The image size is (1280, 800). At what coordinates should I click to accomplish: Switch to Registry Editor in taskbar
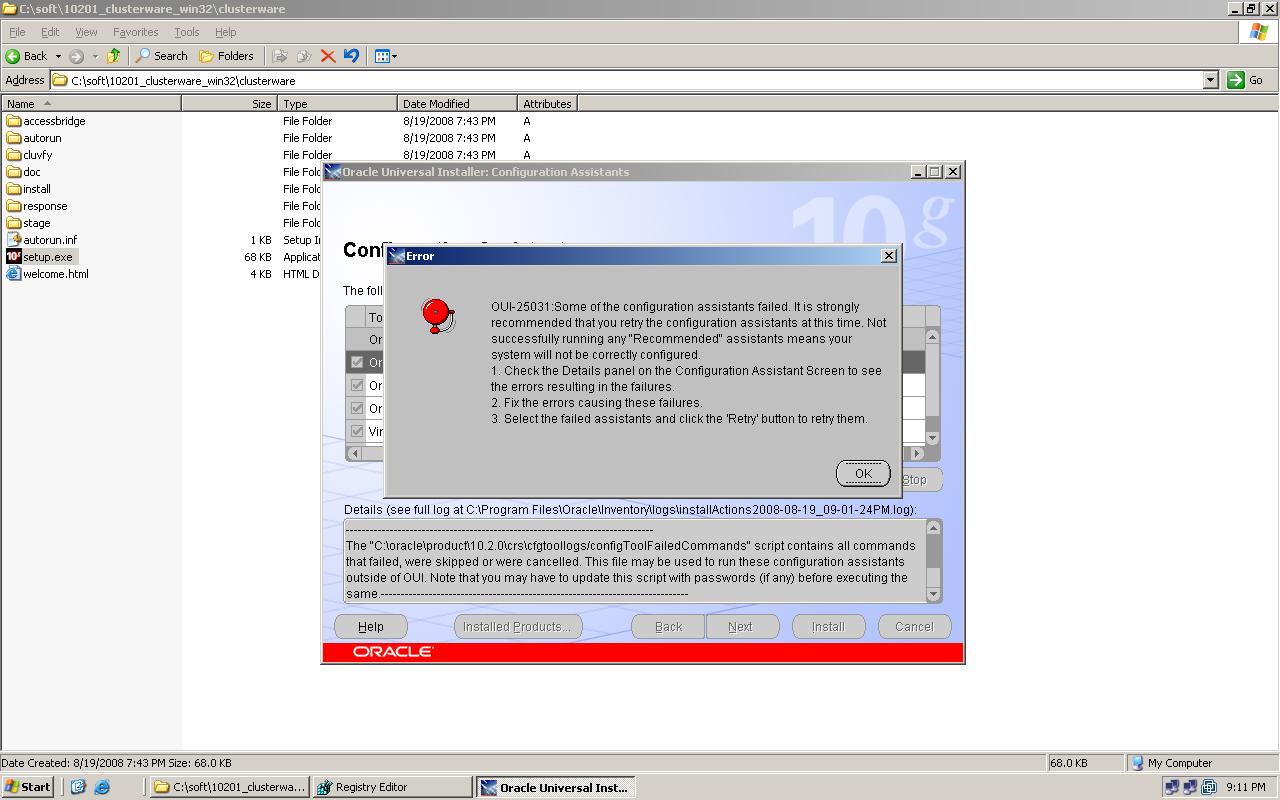(391, 787)
